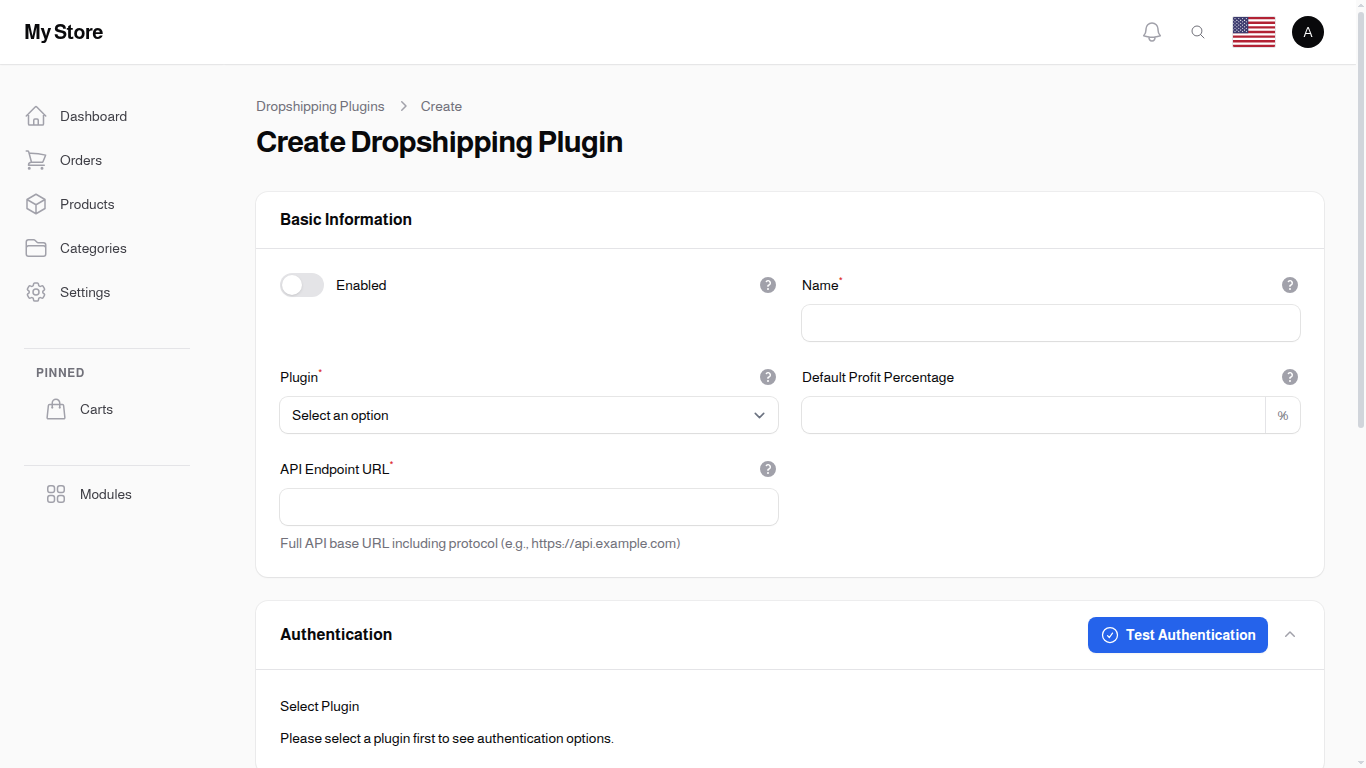Open the Modules section

(x=105, y=494)
